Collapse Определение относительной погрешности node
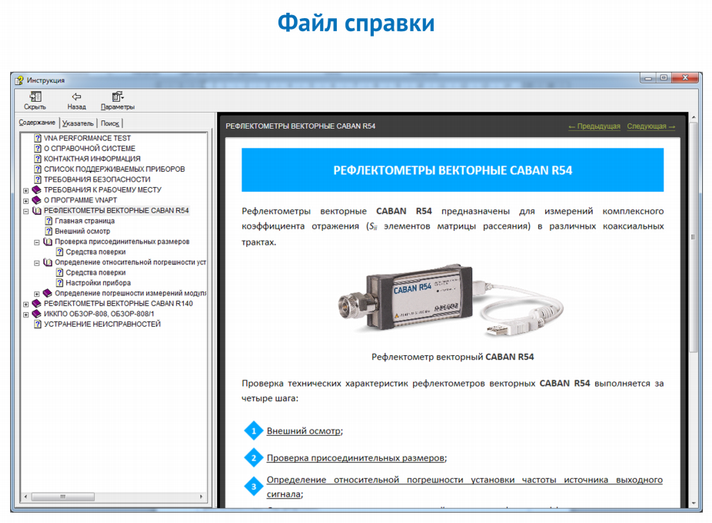Screen dimensions: 712x523 click(37, 263)
